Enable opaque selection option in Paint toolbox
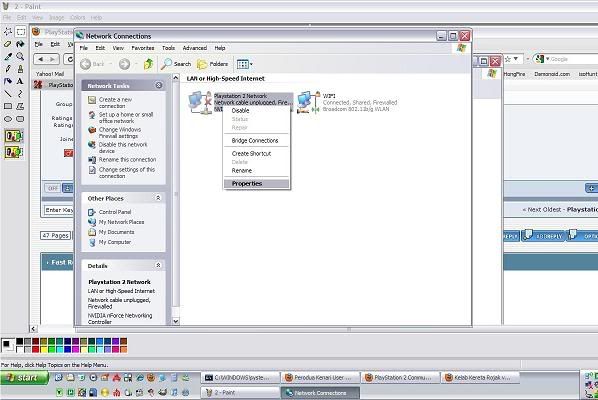598x400 pixels. coord(14,136)
